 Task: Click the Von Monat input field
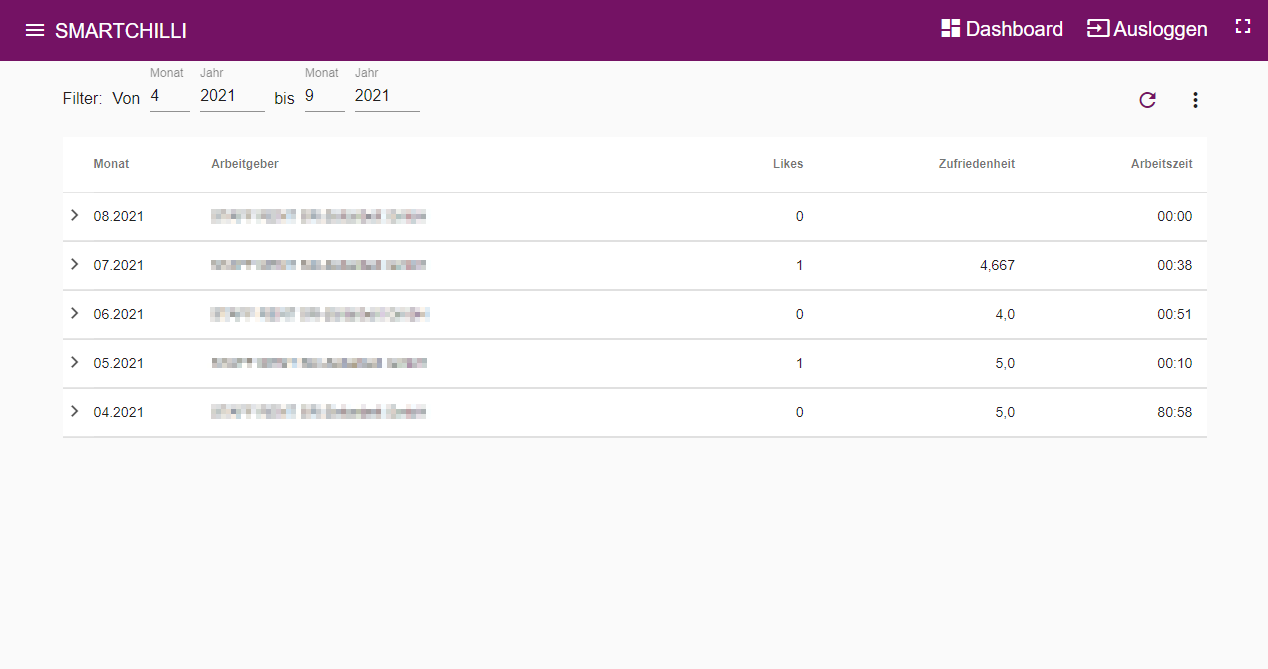pyautogui.click(x=170, y=96)
